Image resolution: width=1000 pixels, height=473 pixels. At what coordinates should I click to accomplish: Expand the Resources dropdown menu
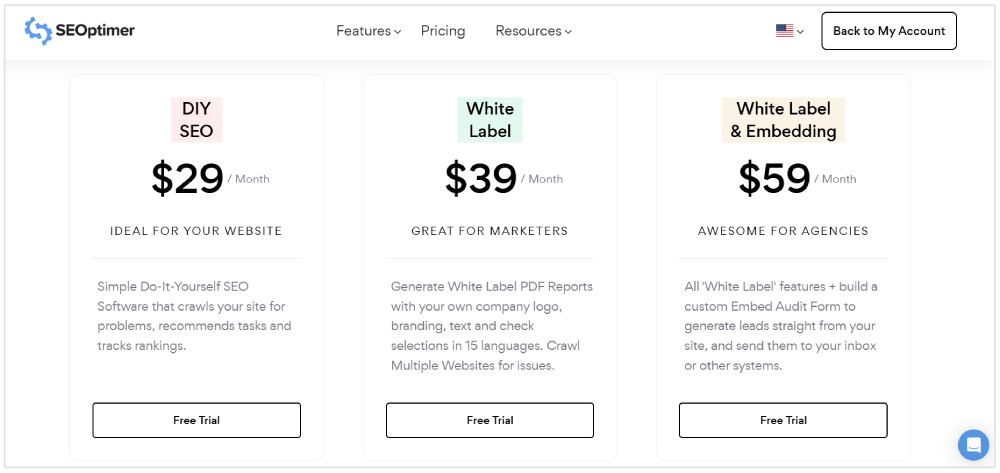pos(533,31)
